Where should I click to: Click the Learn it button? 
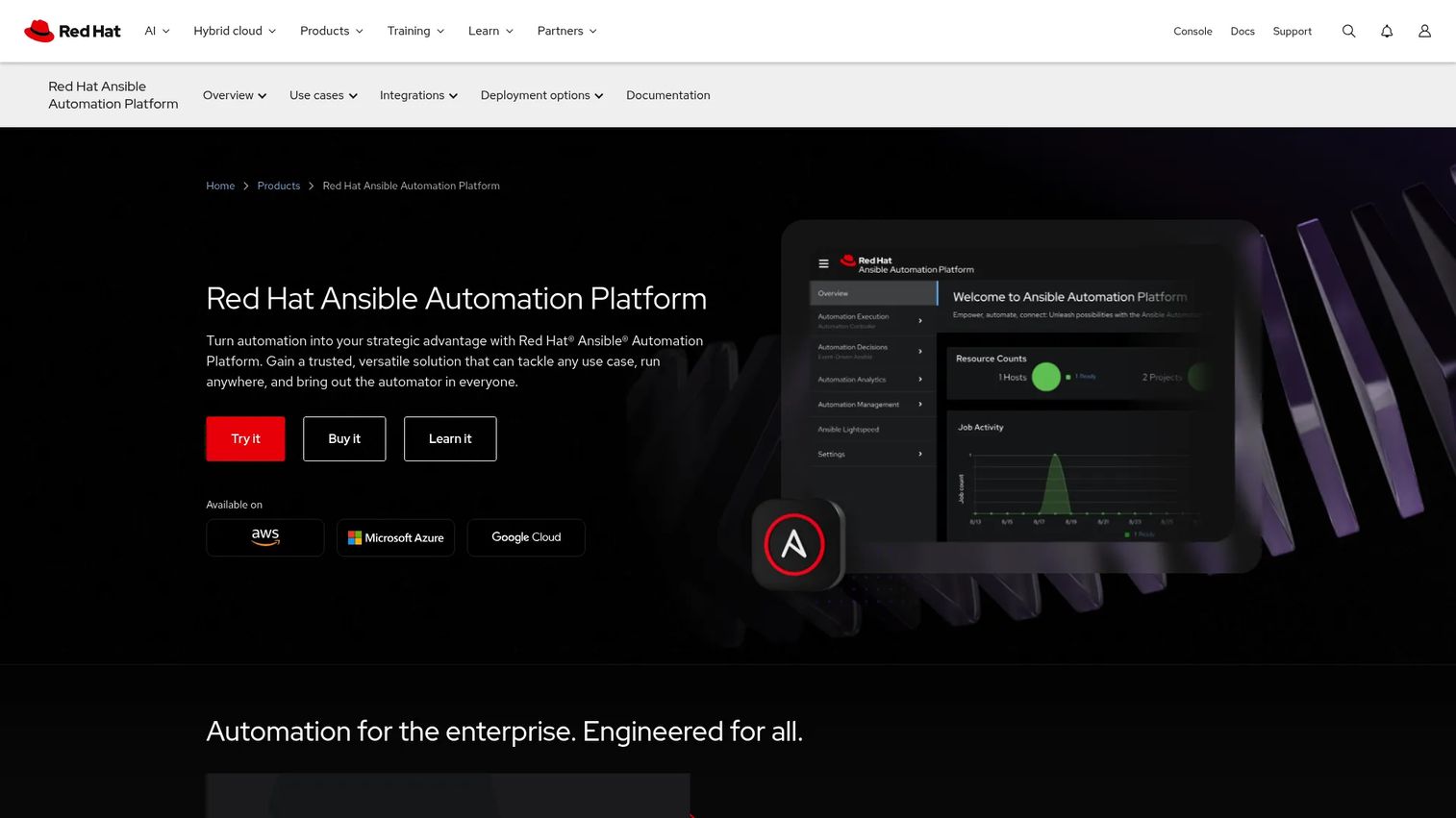pyautogui.click(x=450, y=438)
